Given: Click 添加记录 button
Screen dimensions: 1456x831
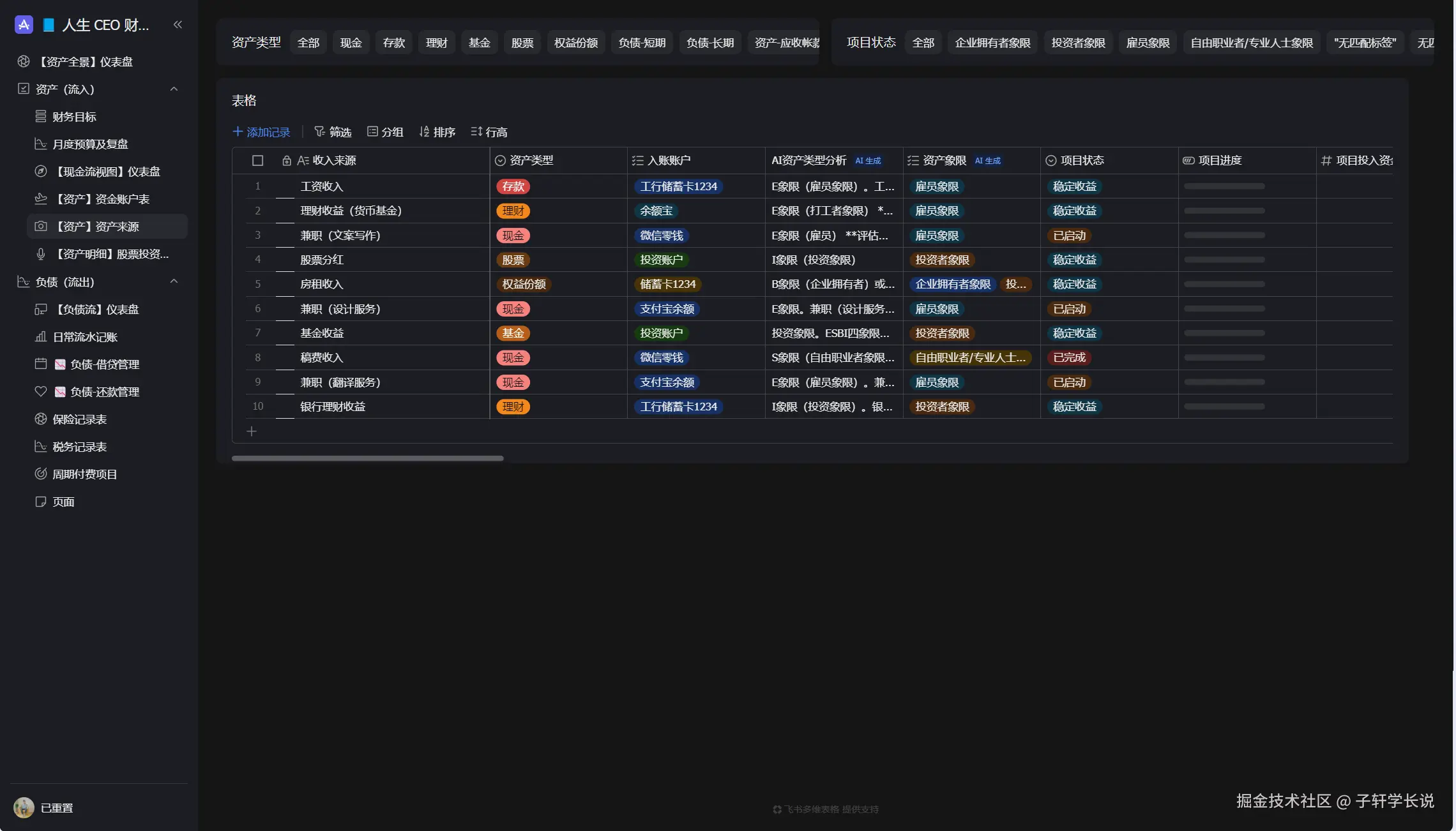Looking at the screenshot, I should [261, 132].
